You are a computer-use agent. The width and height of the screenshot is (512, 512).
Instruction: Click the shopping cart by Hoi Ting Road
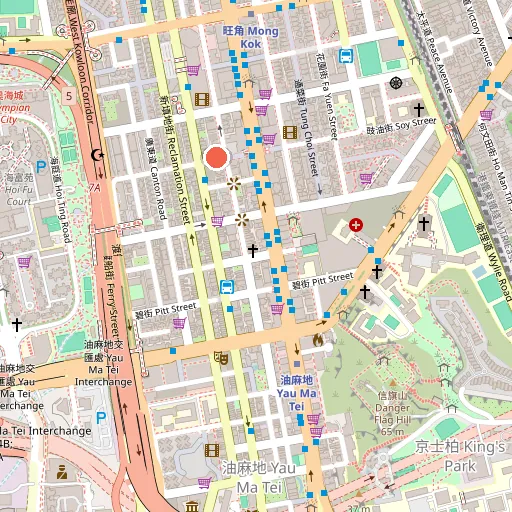tap(24, 262)
